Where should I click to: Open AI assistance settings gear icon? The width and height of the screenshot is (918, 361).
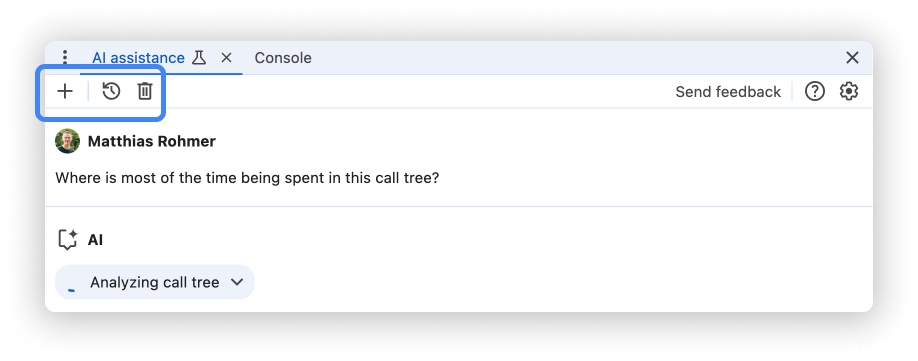(848, 91)
